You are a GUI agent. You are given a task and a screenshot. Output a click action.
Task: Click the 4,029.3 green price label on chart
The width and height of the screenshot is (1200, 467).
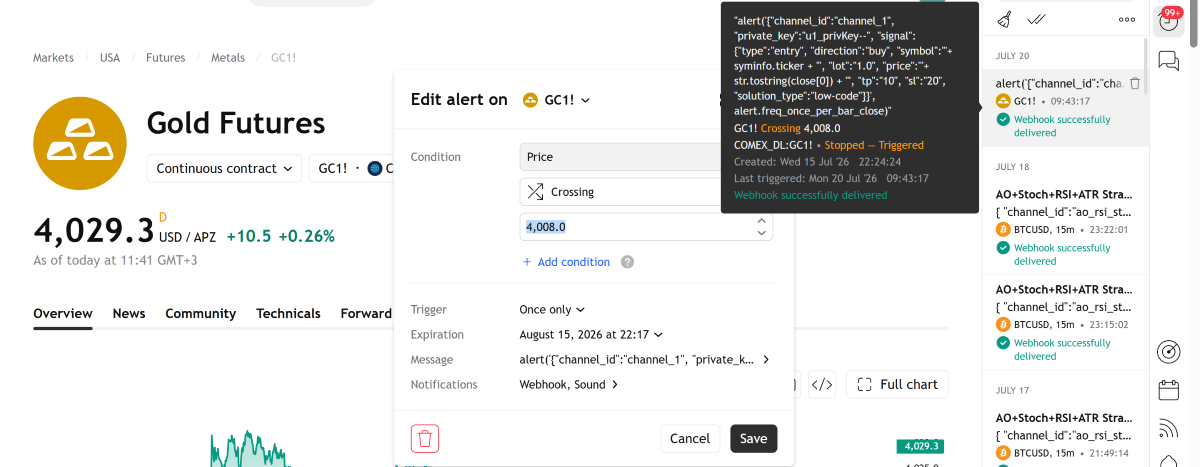click(920, 446)
